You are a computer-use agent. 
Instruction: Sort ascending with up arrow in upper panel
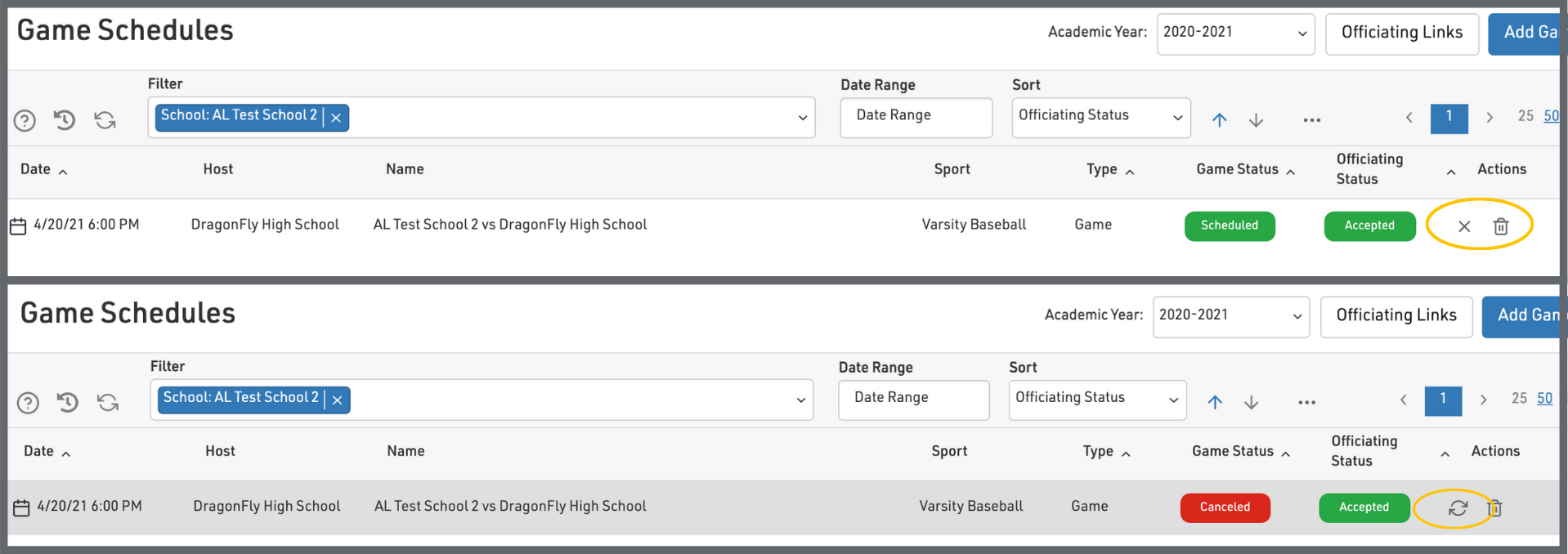1219,120
